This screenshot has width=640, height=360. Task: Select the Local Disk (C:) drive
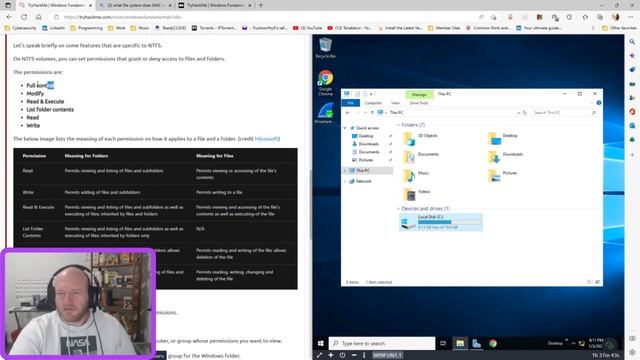[x=441, y=222]
